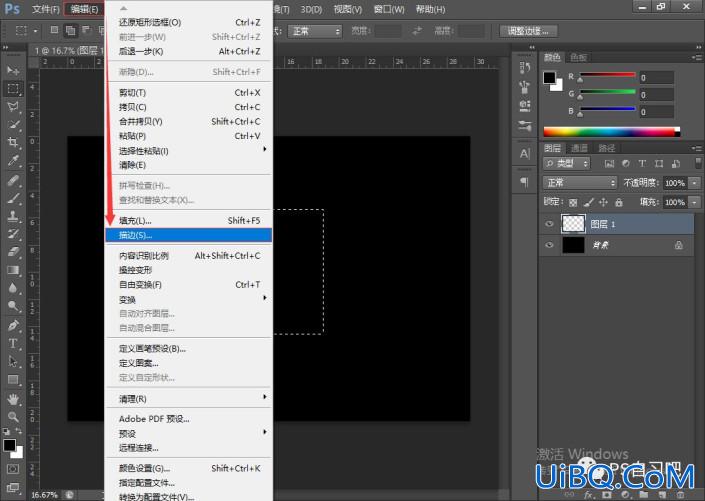Select the Pen tool
The image size is (705, 501).
(x=13, y=325)
